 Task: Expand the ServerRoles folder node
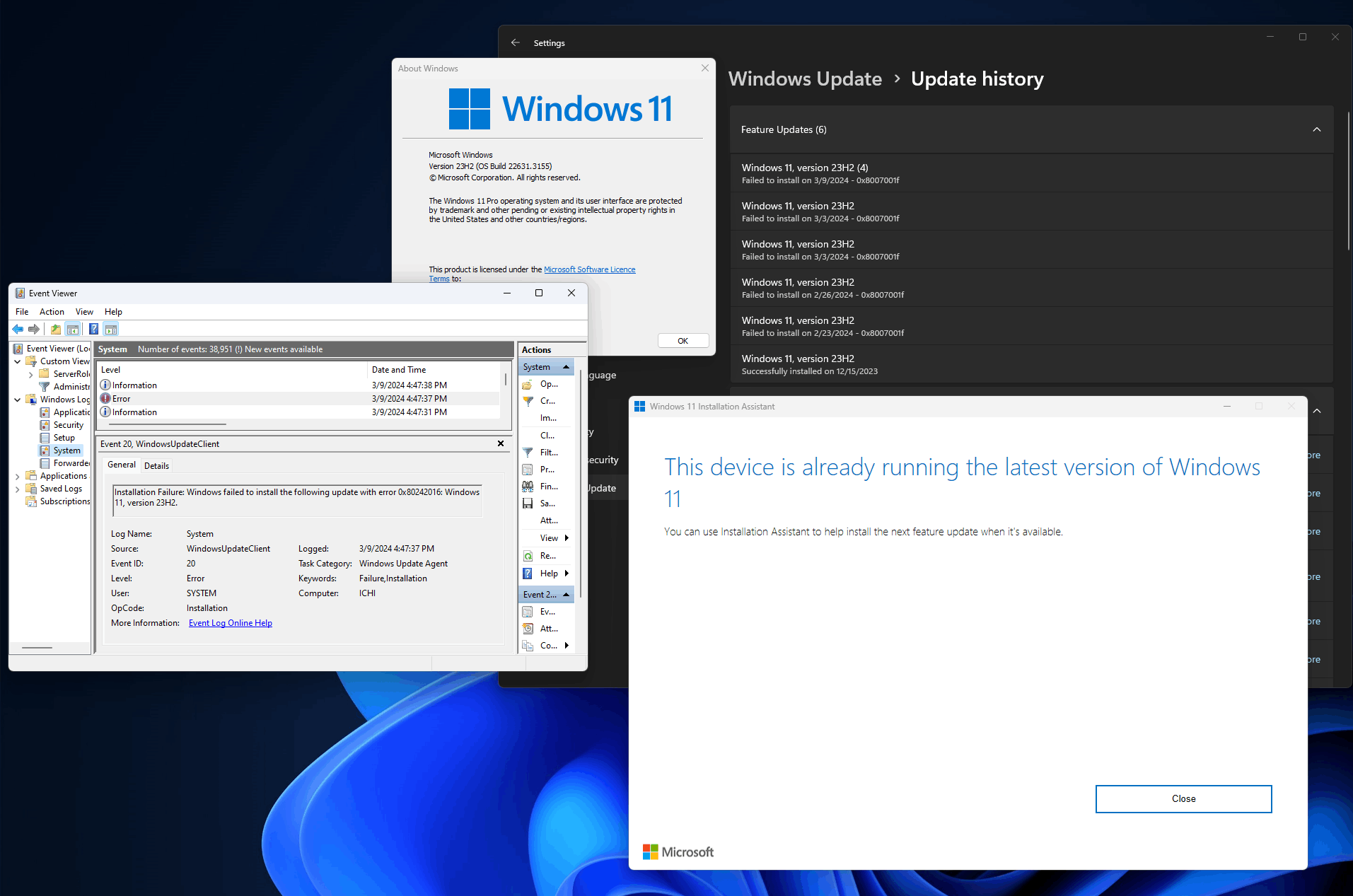(x=31, y=374)
